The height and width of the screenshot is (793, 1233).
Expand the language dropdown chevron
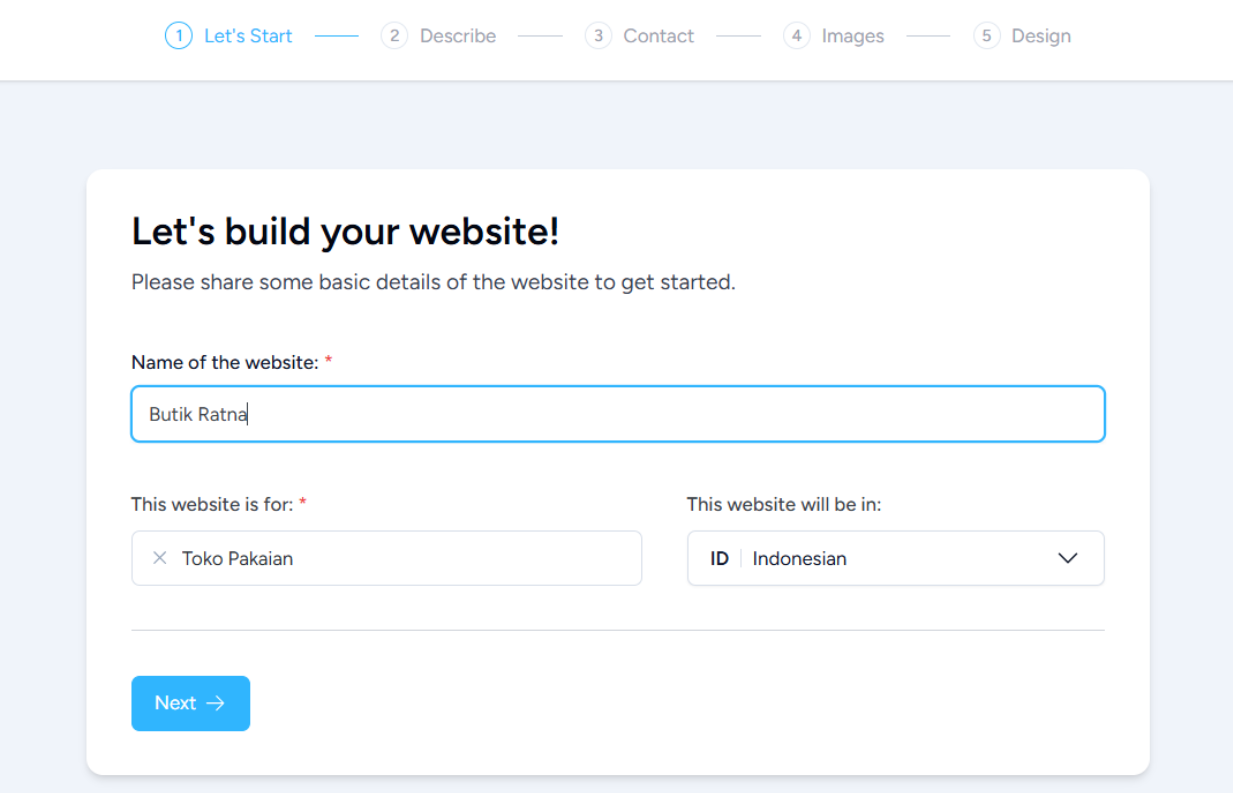coord(1067,558)
